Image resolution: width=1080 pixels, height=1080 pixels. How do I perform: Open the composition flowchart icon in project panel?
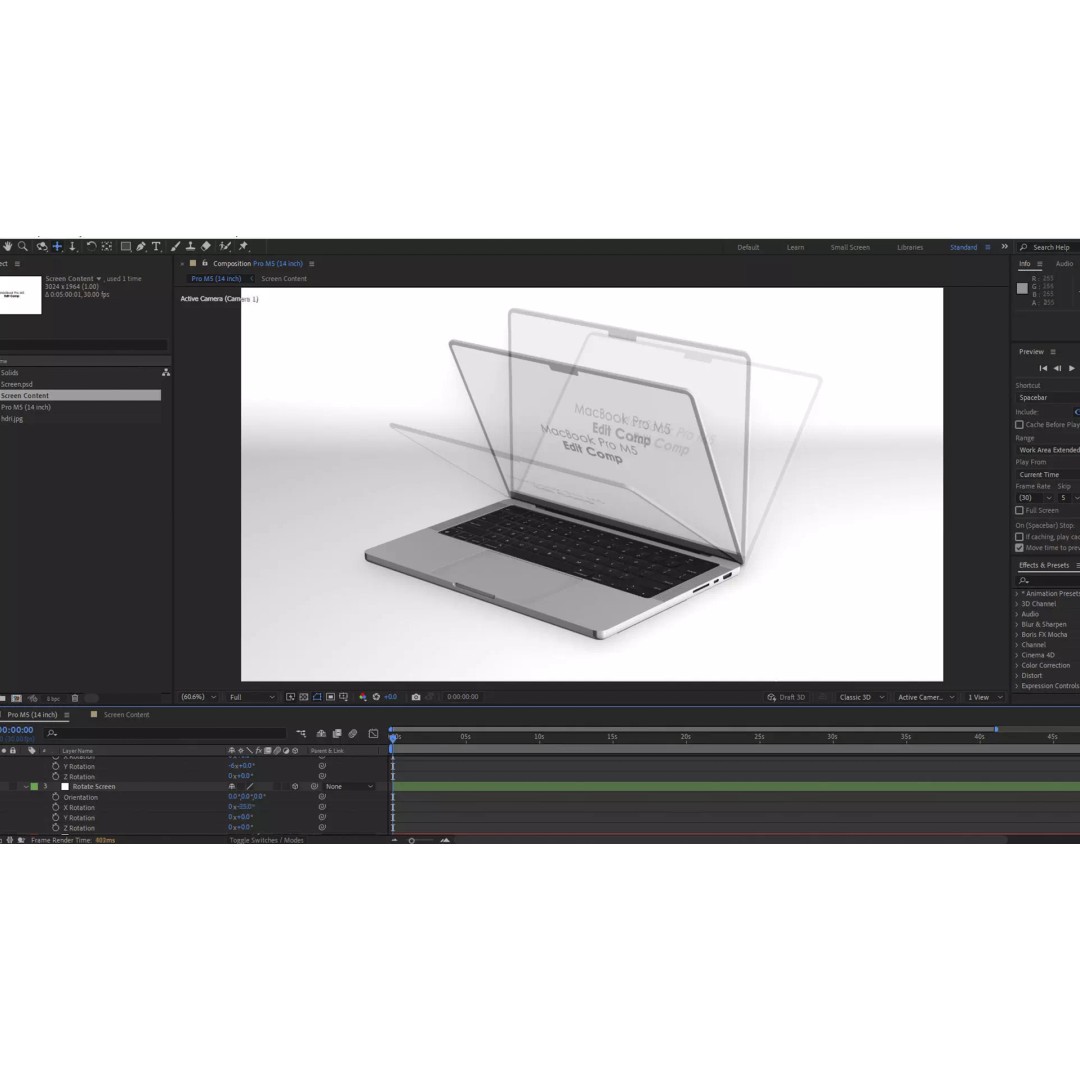[x=166, y=372]
